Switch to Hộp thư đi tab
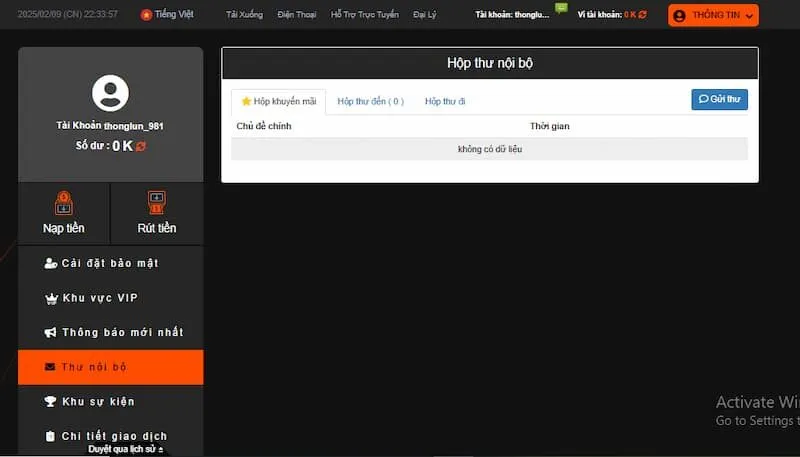The width and height of the screenshot is (800, 457). (445, 101)
